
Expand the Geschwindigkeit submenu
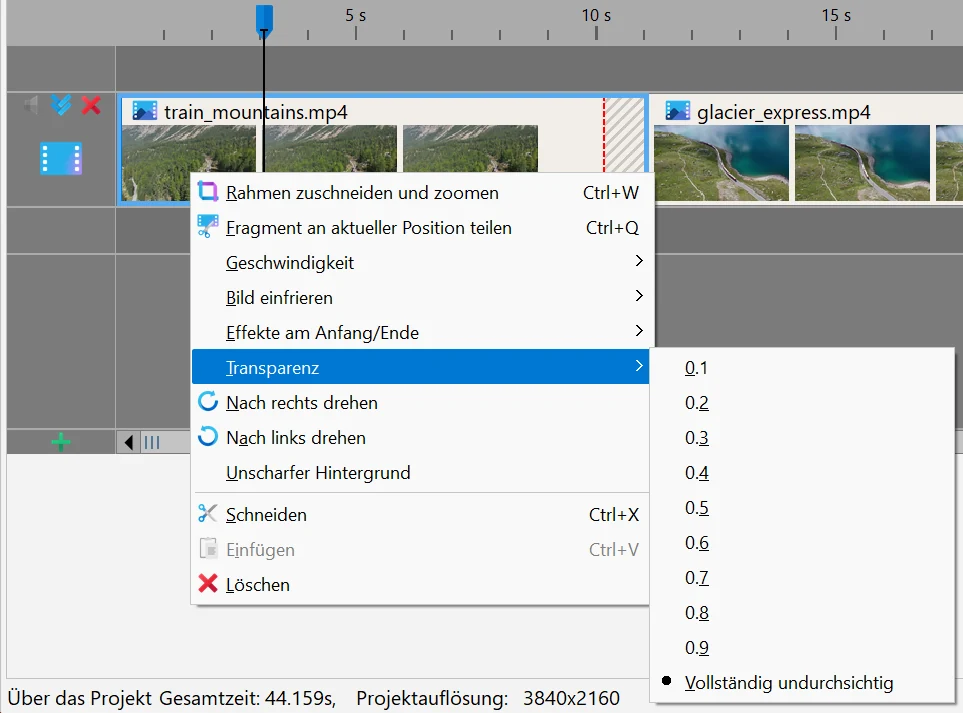click(x=420, y=263)
